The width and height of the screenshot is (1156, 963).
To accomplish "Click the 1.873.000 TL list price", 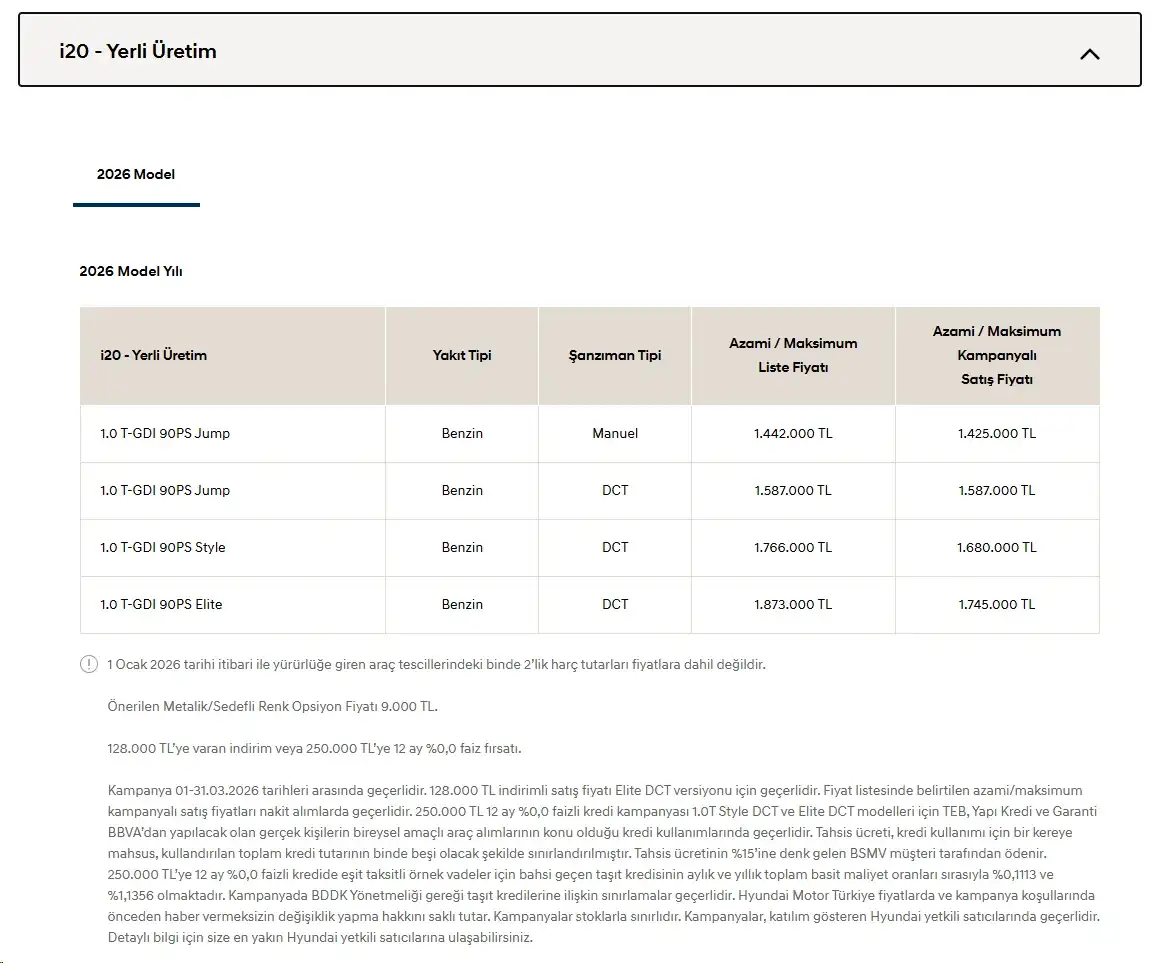I will (793, 605).
